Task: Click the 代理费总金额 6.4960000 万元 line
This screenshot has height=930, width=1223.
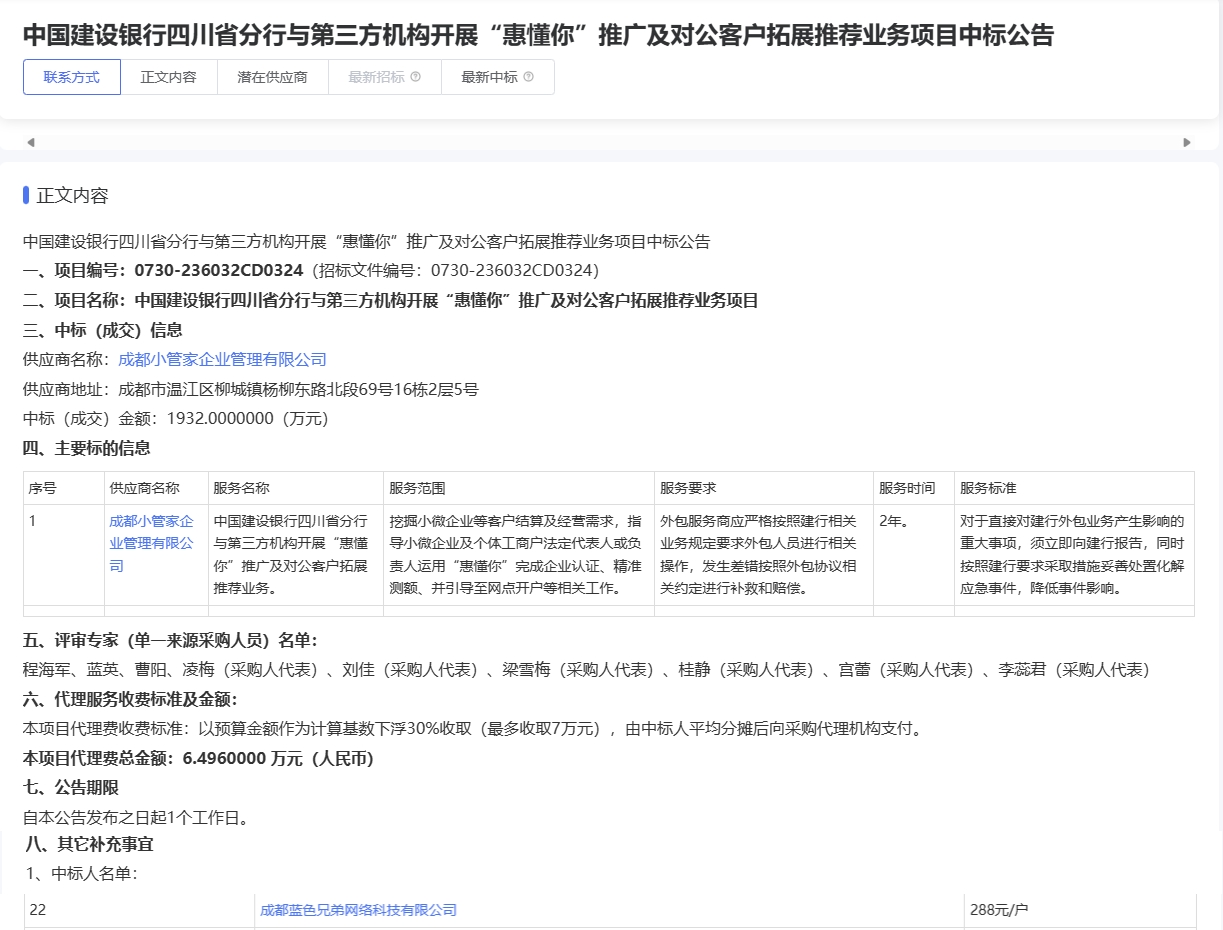Action: pos(198,759)
